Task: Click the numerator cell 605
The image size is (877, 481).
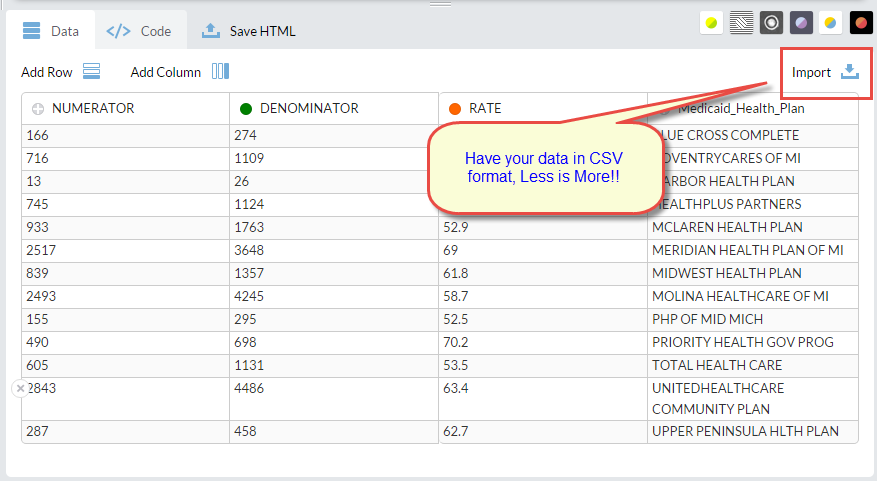Action: tap(126, 365)
